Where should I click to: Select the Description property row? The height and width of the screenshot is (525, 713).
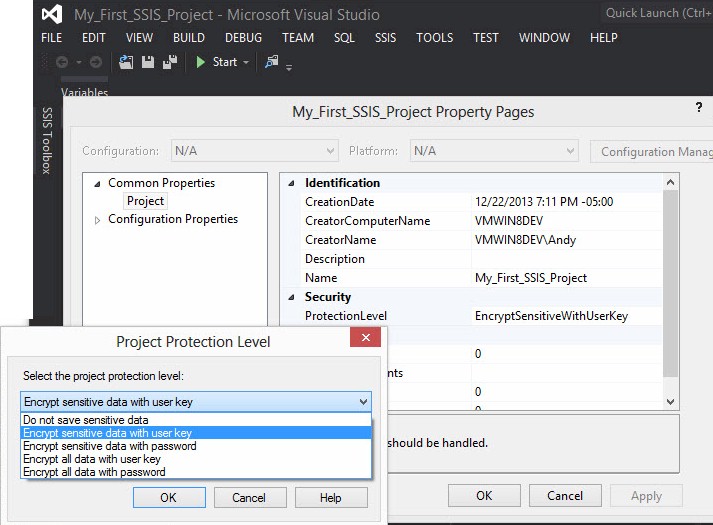481,259
